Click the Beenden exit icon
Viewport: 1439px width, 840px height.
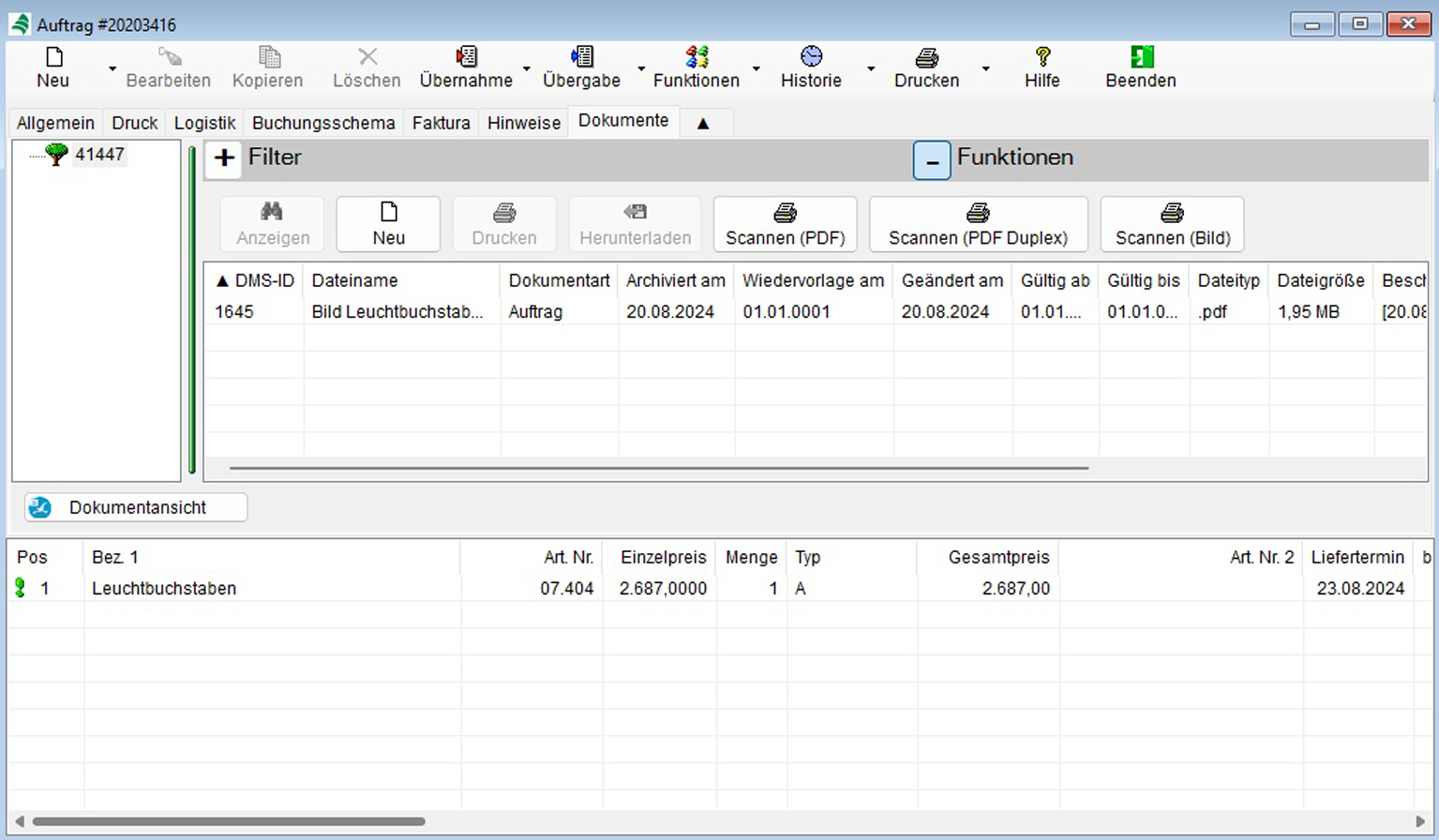[1141, 57]
